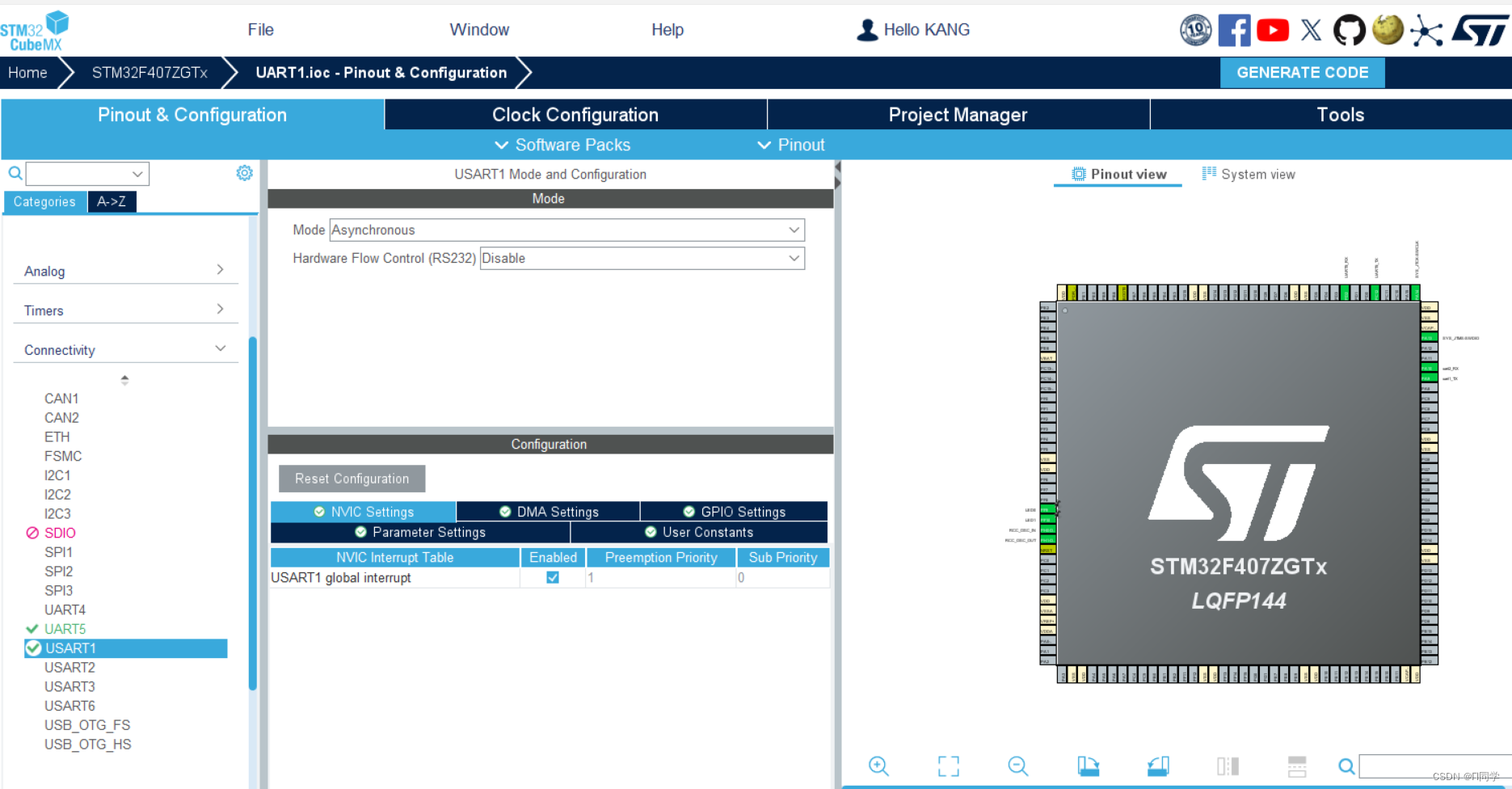The image size is (1512, 789).
Task: Open the DMA Settings tab
Action: pos(549,512)
